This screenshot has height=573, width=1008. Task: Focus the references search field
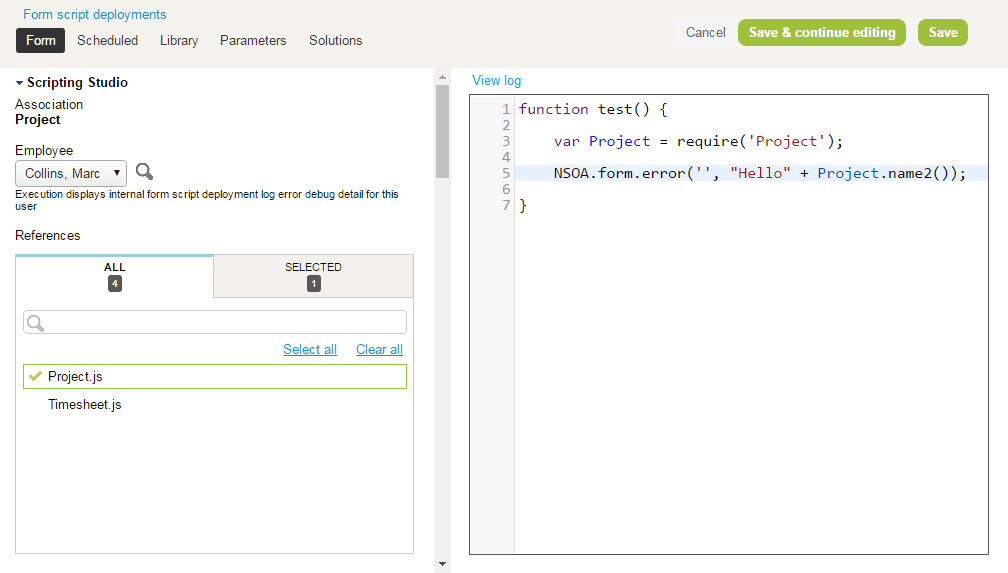coord(215,322)
